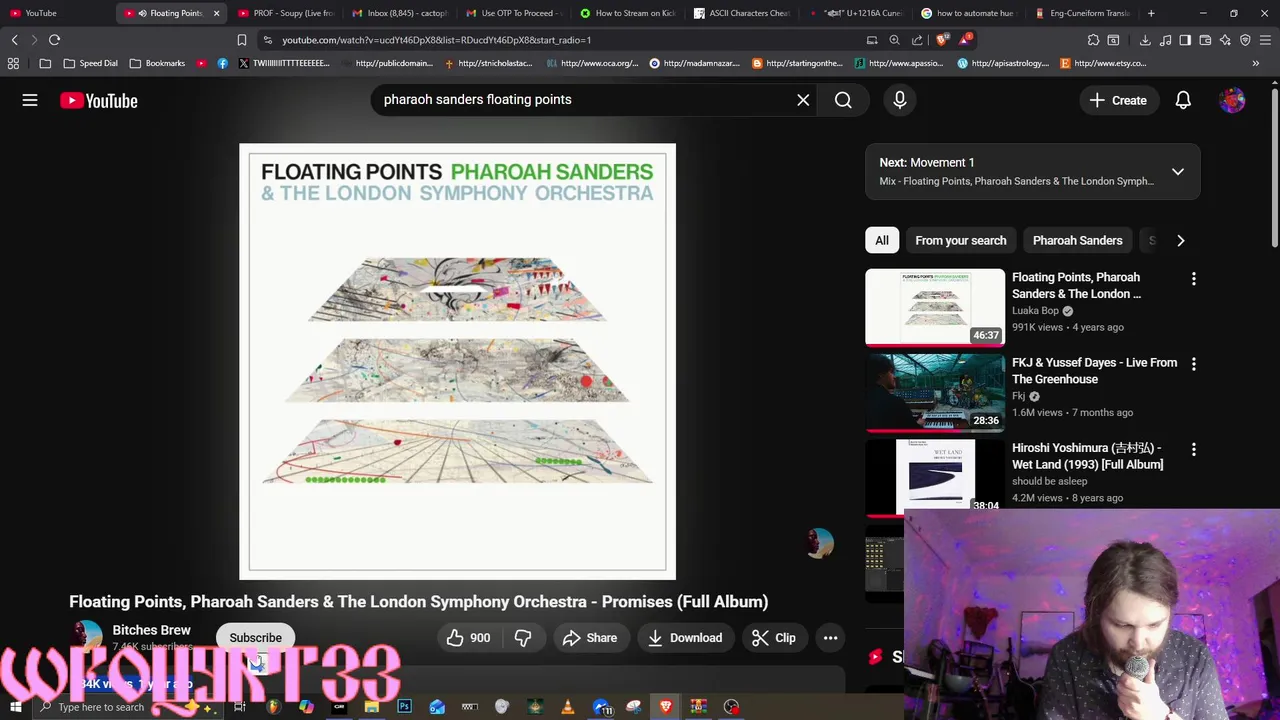Like the video with thumbs up
The height and width of the screenshot is (720, 1280).
(x=469, y=638)
